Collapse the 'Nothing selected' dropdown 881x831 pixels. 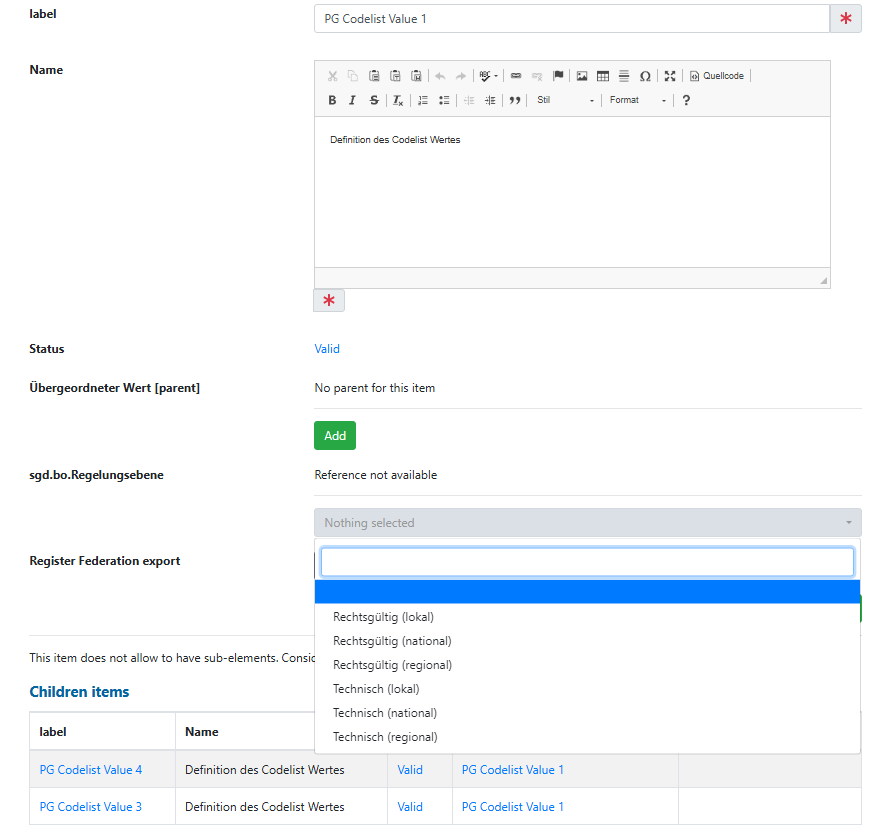pyautogui.click(x=587, y=523)
